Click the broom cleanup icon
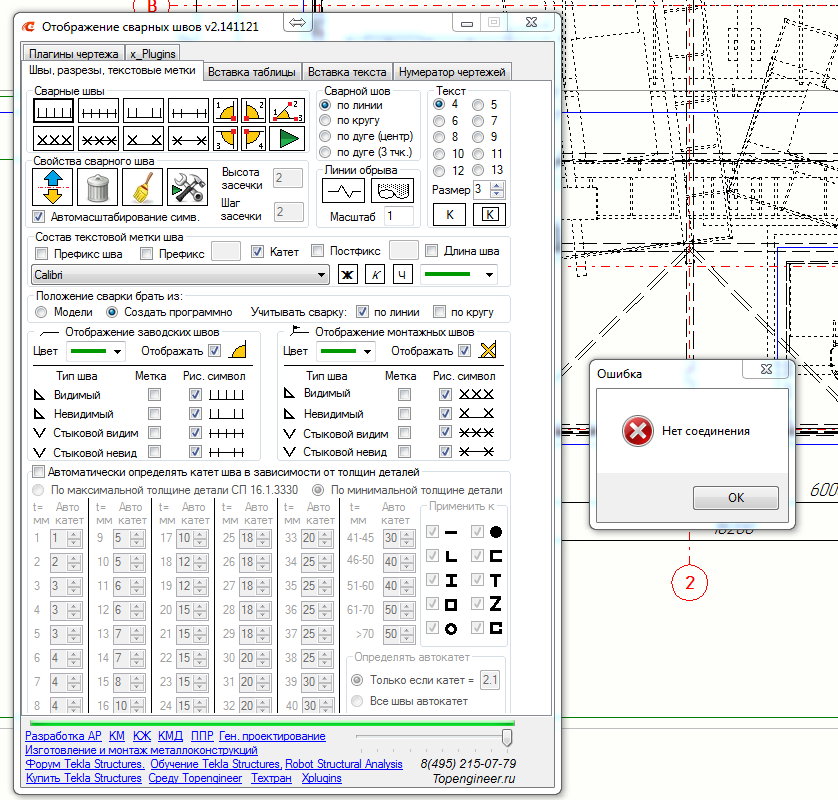The height and width of the screenshot is (800, 838). [142, 187]
